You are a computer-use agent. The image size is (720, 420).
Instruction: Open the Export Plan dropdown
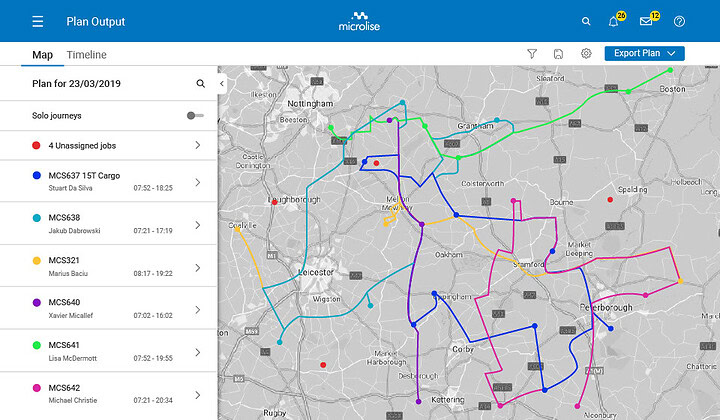(644, 54)
